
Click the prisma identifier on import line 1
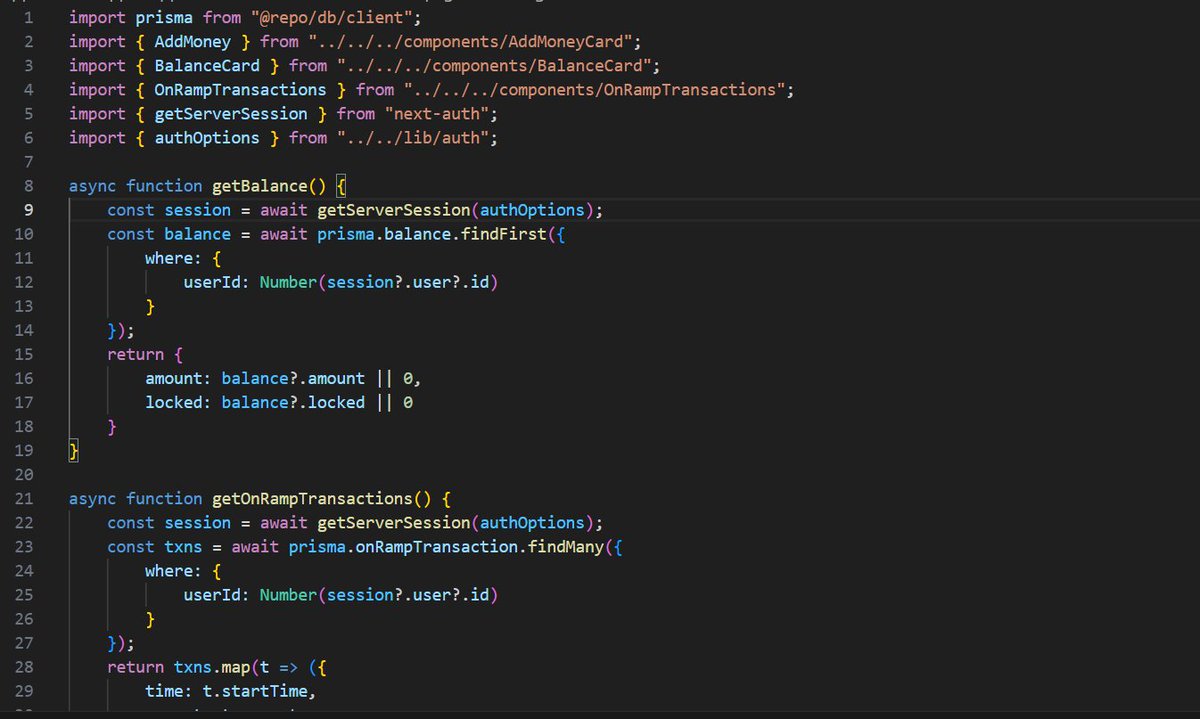tap(164, 18)
